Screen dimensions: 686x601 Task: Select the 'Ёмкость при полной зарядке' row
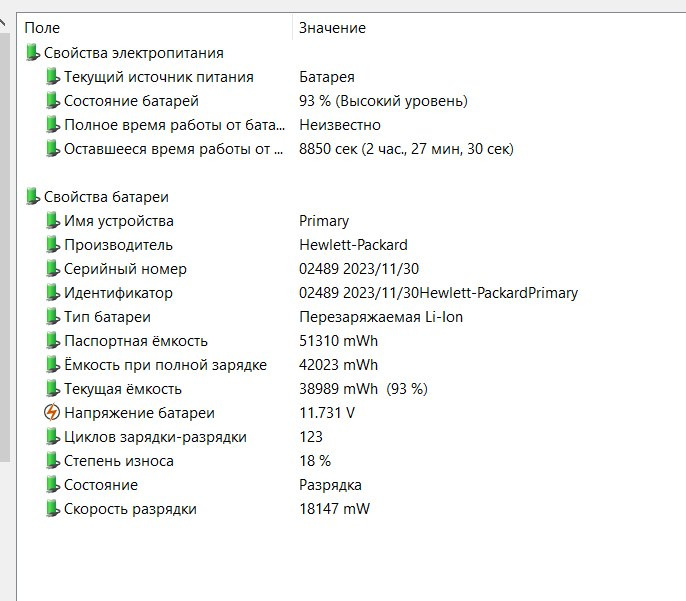pyautogui.click(x=165, y=365)
